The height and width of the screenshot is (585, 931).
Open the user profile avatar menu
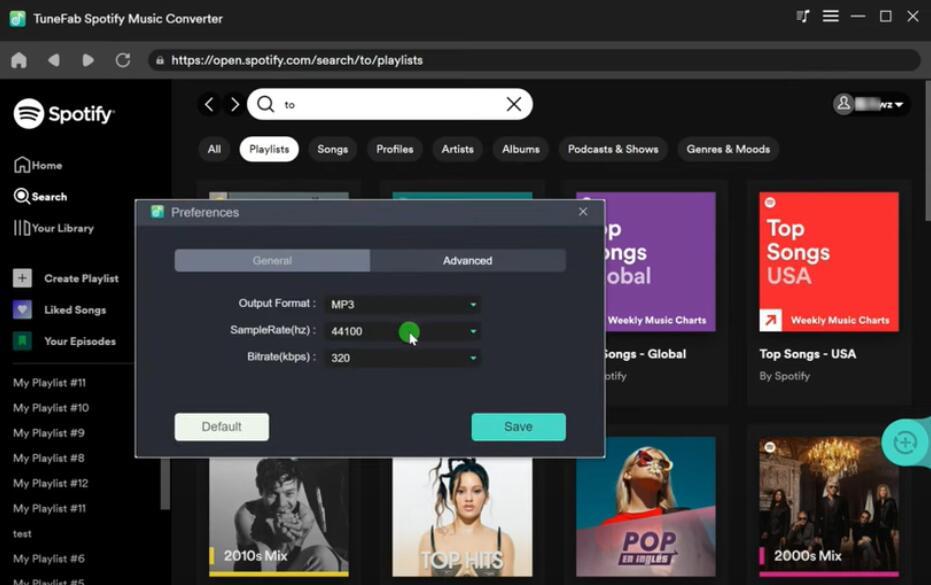[x=869, y=105]
